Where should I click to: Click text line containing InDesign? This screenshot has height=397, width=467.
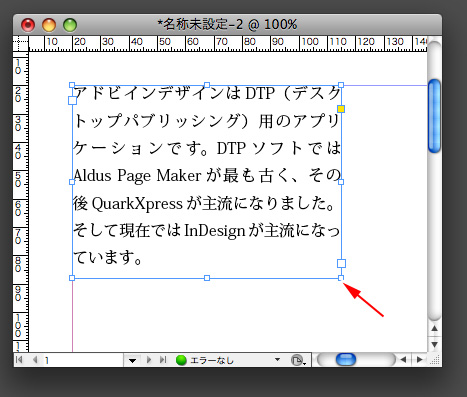(207, 230)
